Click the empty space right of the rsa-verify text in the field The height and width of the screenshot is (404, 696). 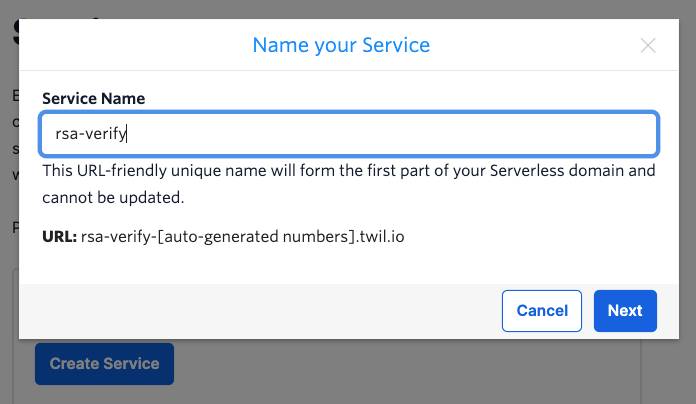400,134
